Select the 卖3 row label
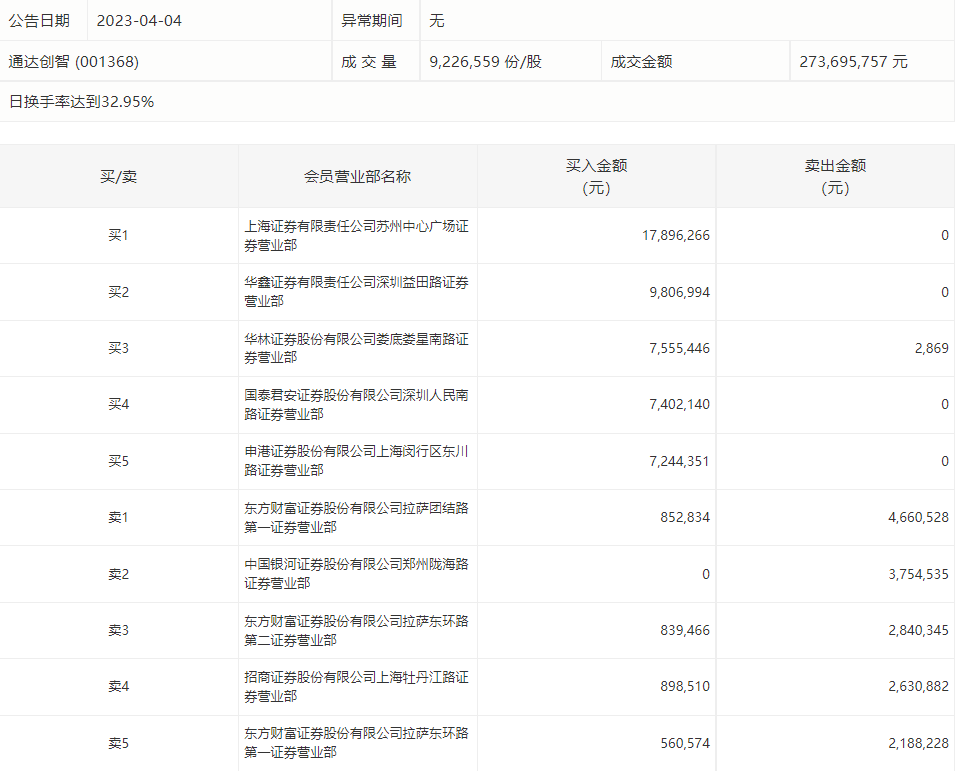This screenshot has width=955, height=771. (119, 630)
